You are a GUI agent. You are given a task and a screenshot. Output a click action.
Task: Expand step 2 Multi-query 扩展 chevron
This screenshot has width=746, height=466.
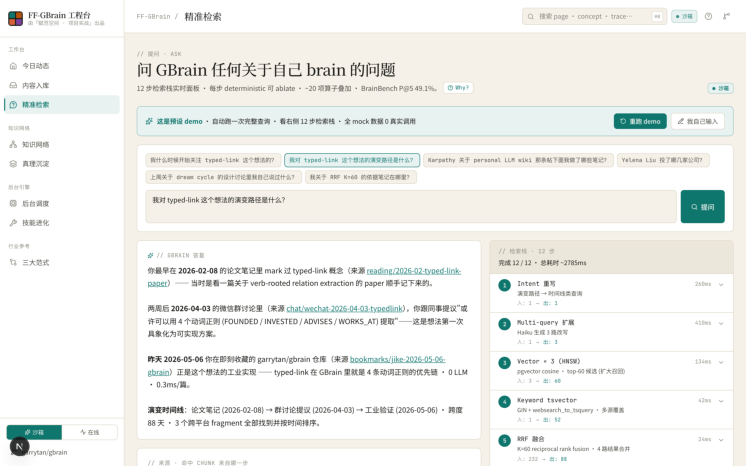(721, 323)
